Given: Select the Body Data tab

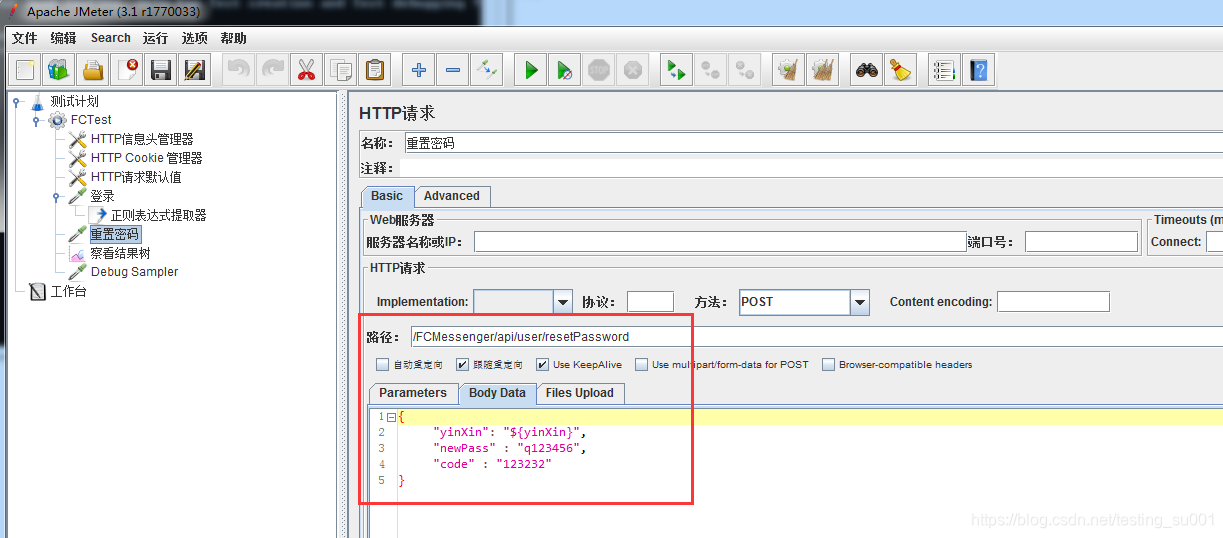Looking at the screenshot, I should click(497, 393).
